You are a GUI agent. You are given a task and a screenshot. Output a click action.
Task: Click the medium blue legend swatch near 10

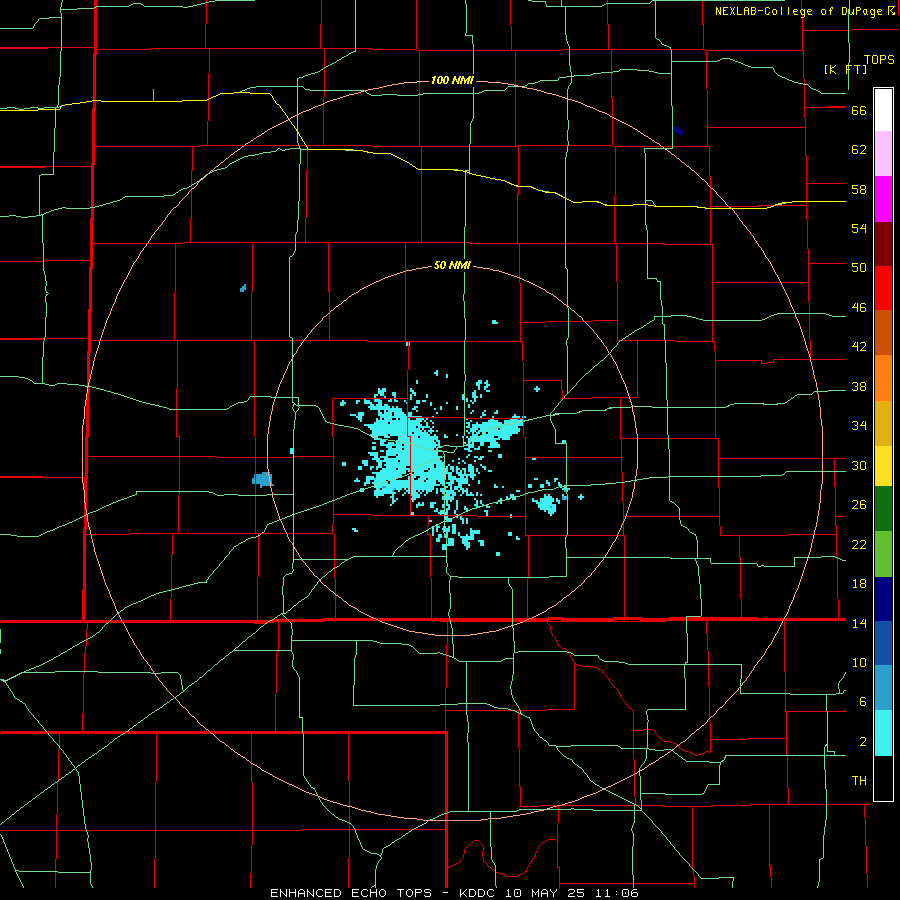tap(883, 643)
